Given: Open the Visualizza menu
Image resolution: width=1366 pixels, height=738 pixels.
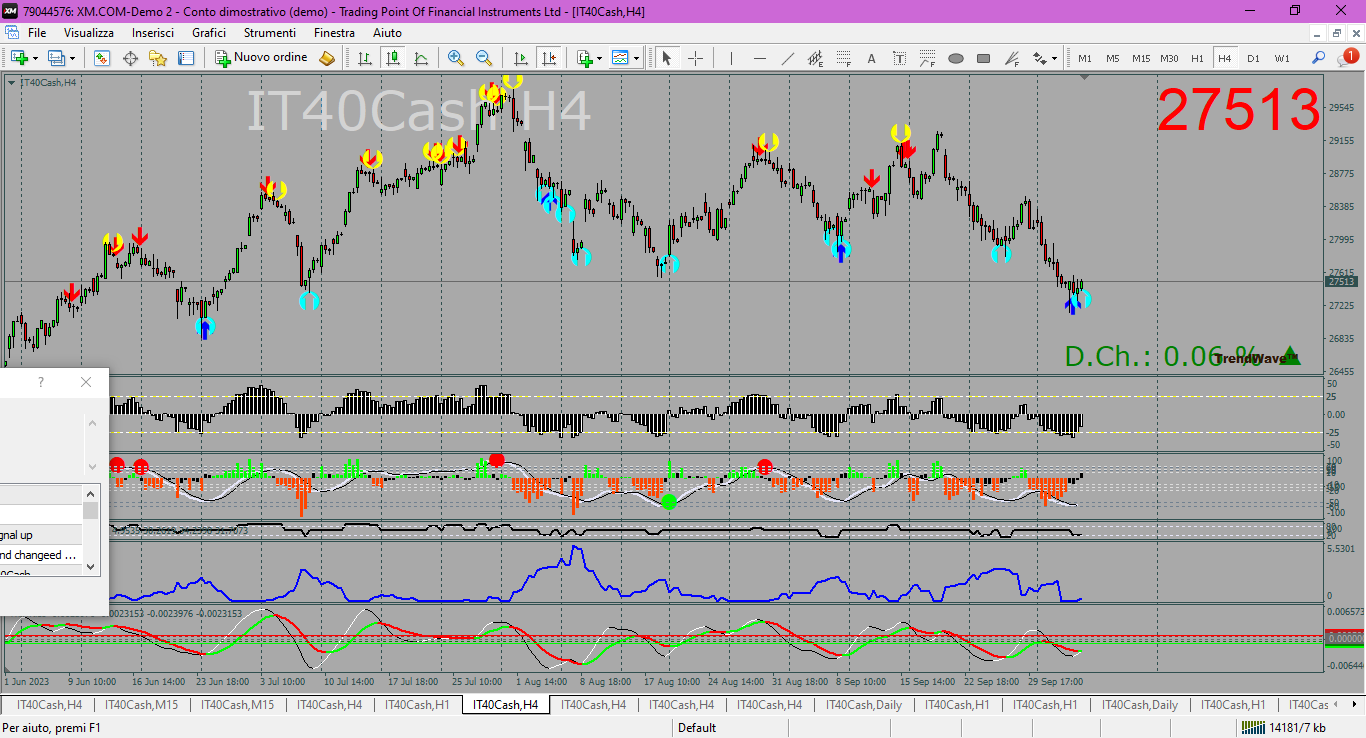Looking at the screenshot, I should tap(89, 33).
